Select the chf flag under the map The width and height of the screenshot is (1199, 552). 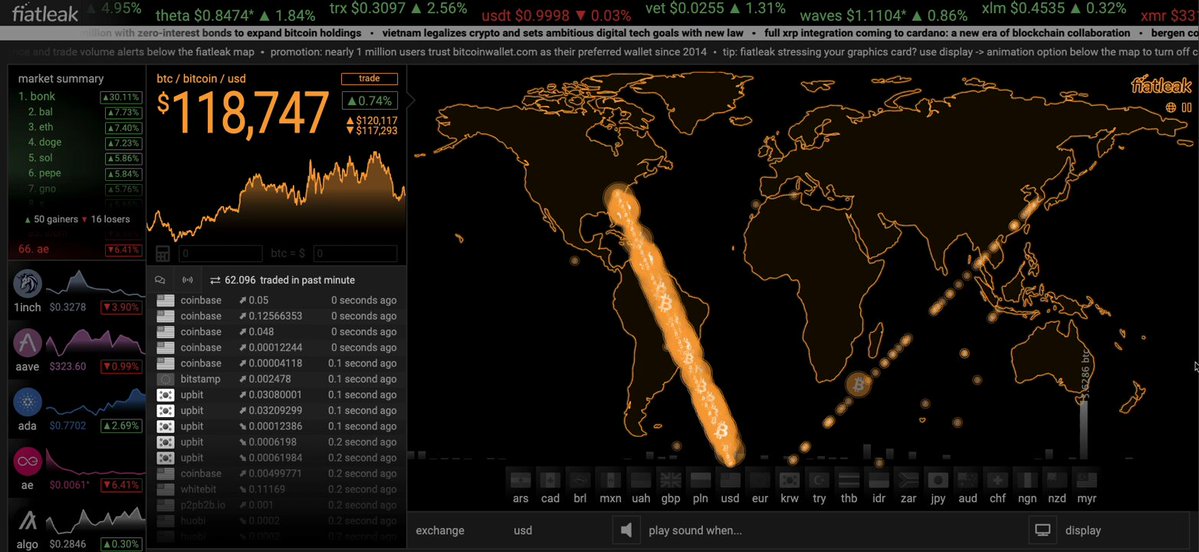997,480
